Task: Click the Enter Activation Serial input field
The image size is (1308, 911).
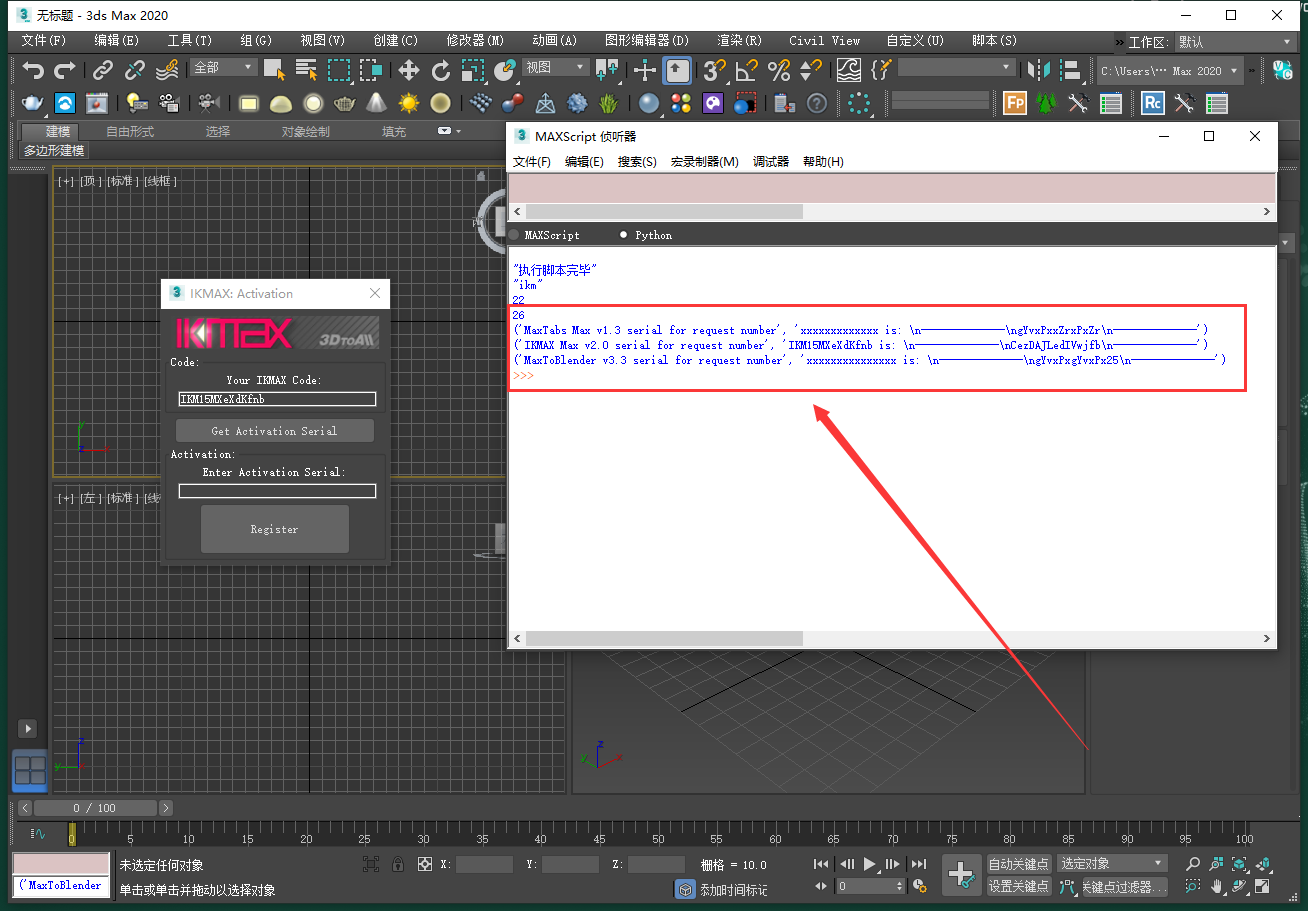Action: pyautogui.click(x=277, y=491)
